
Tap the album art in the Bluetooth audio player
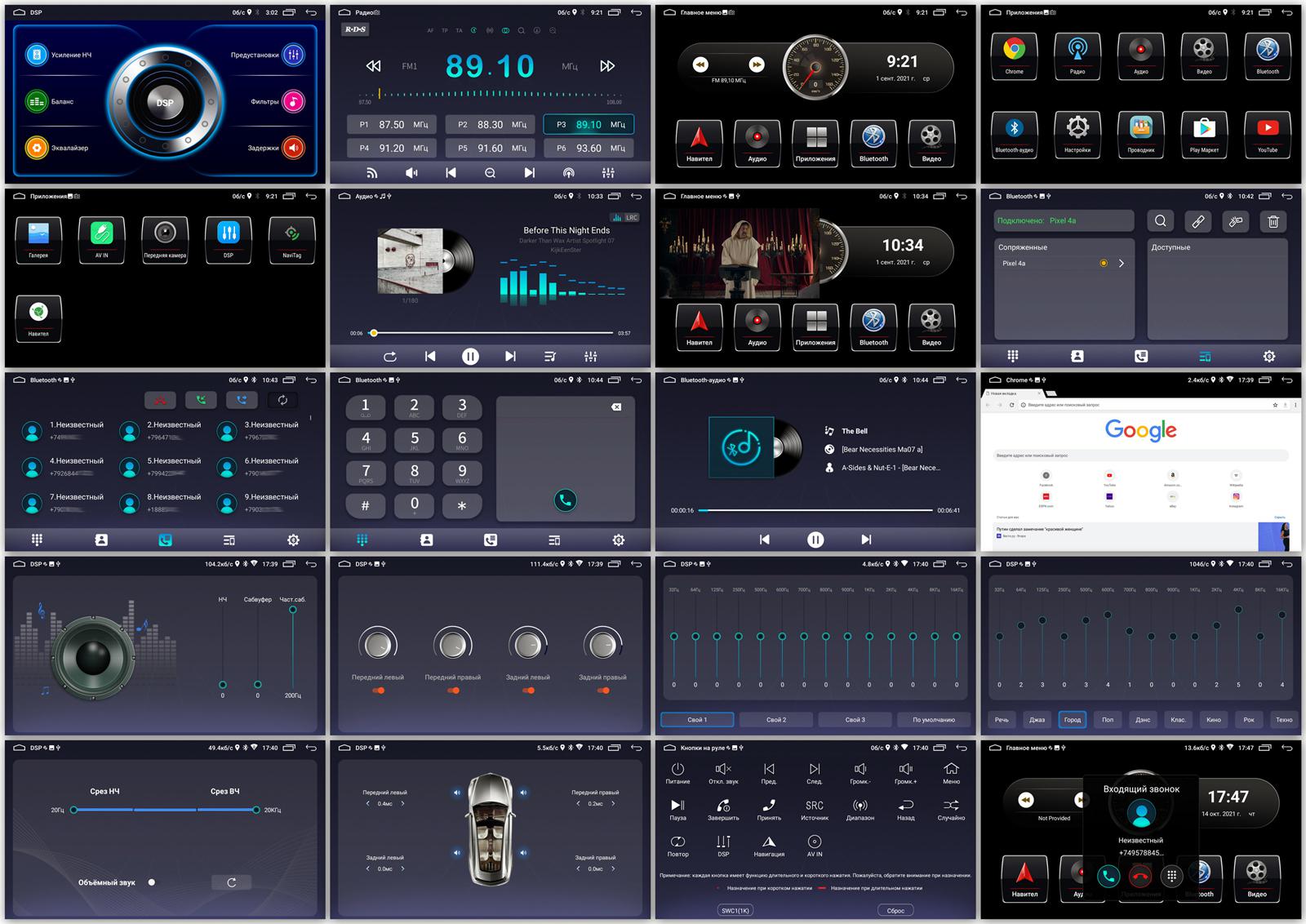click(740, 448)
